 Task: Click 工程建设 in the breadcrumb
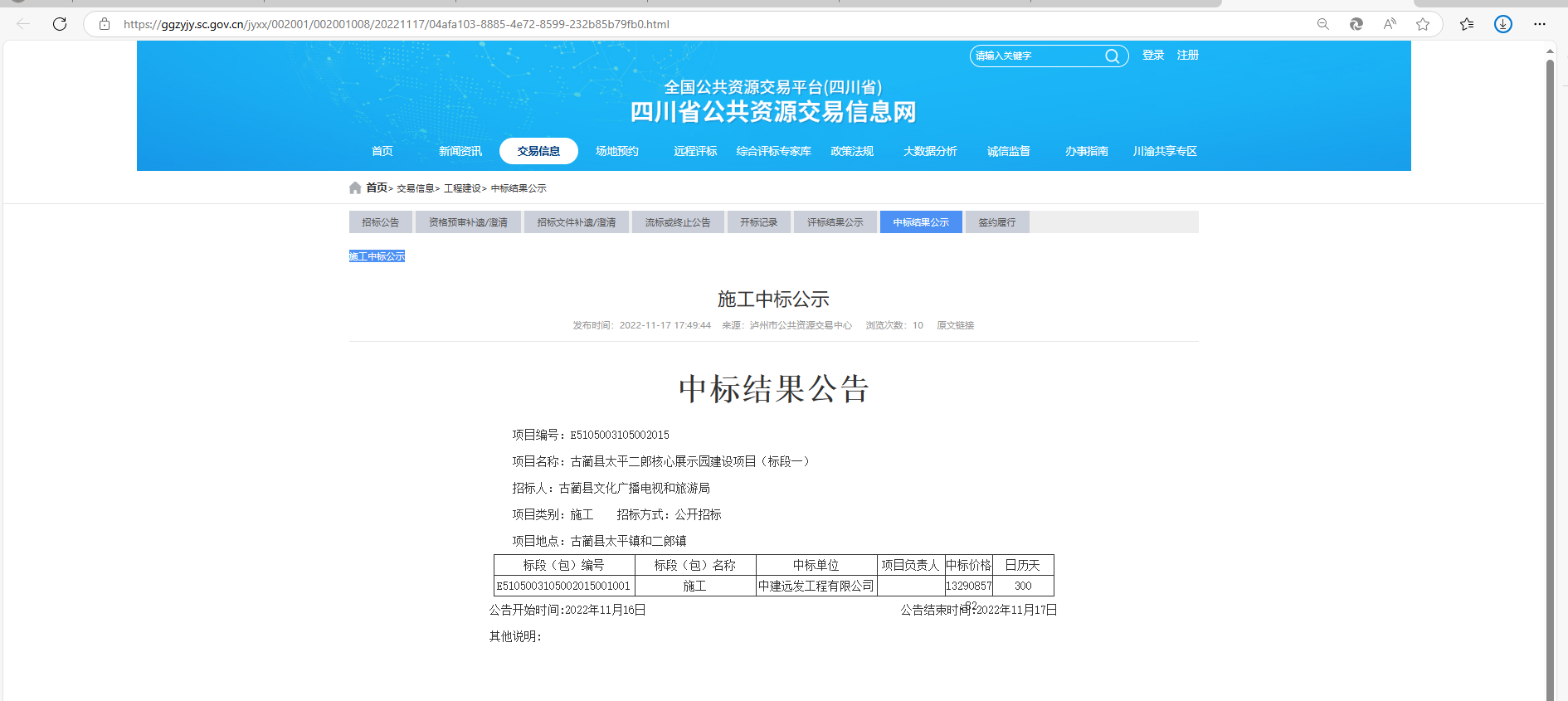tap(462, 188)
